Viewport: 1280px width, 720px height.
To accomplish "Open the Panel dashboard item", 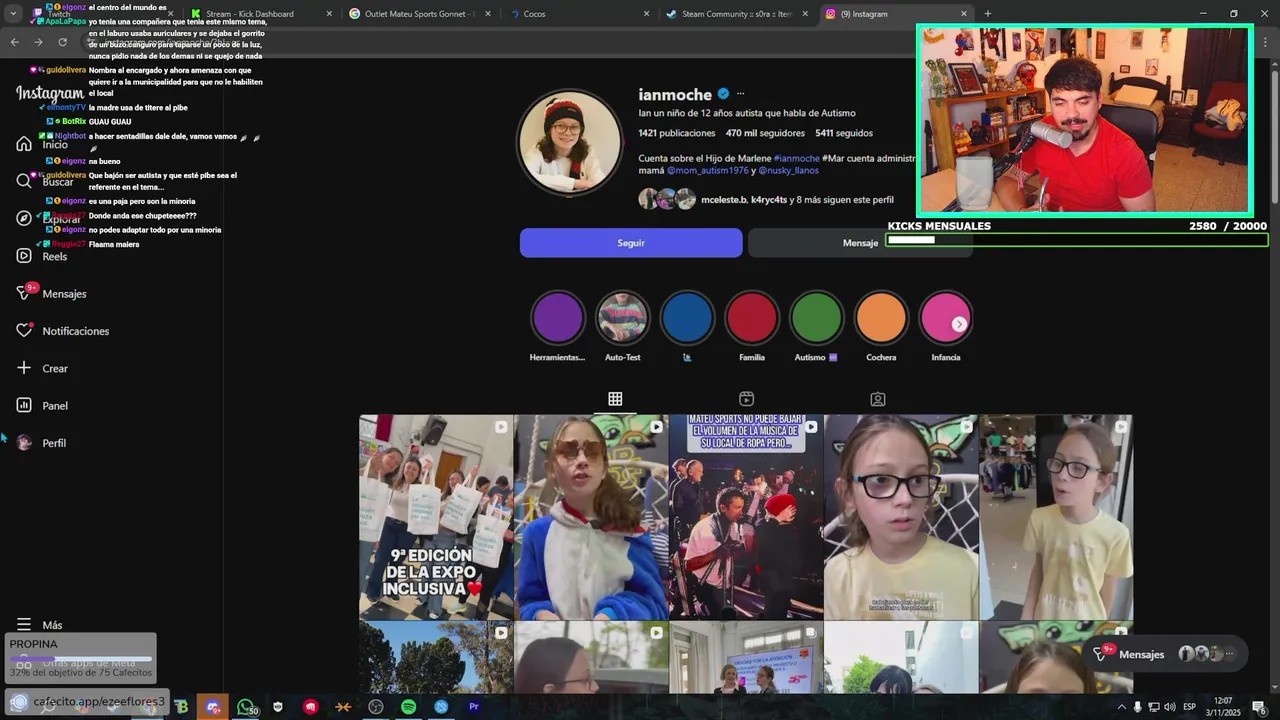I will [42, 405].
